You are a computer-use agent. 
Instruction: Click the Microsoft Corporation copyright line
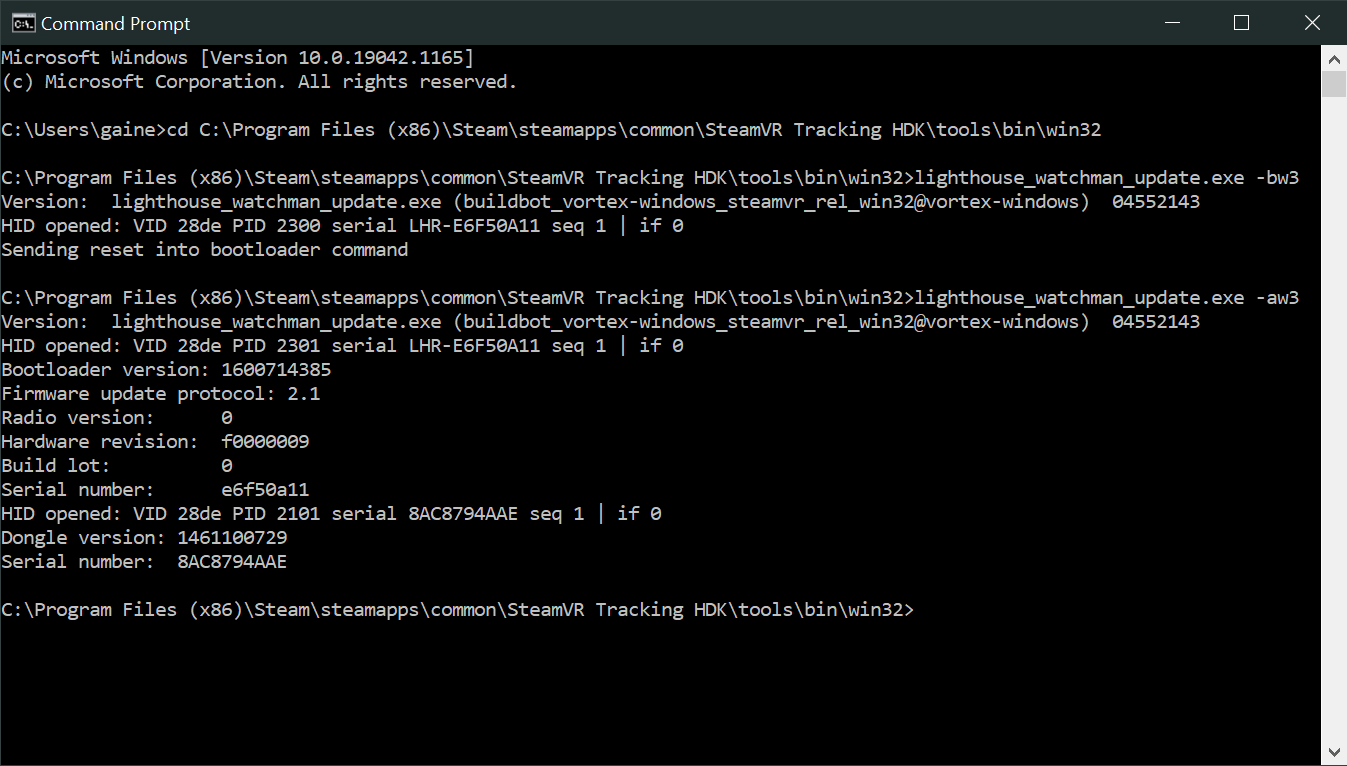[259, 82]
